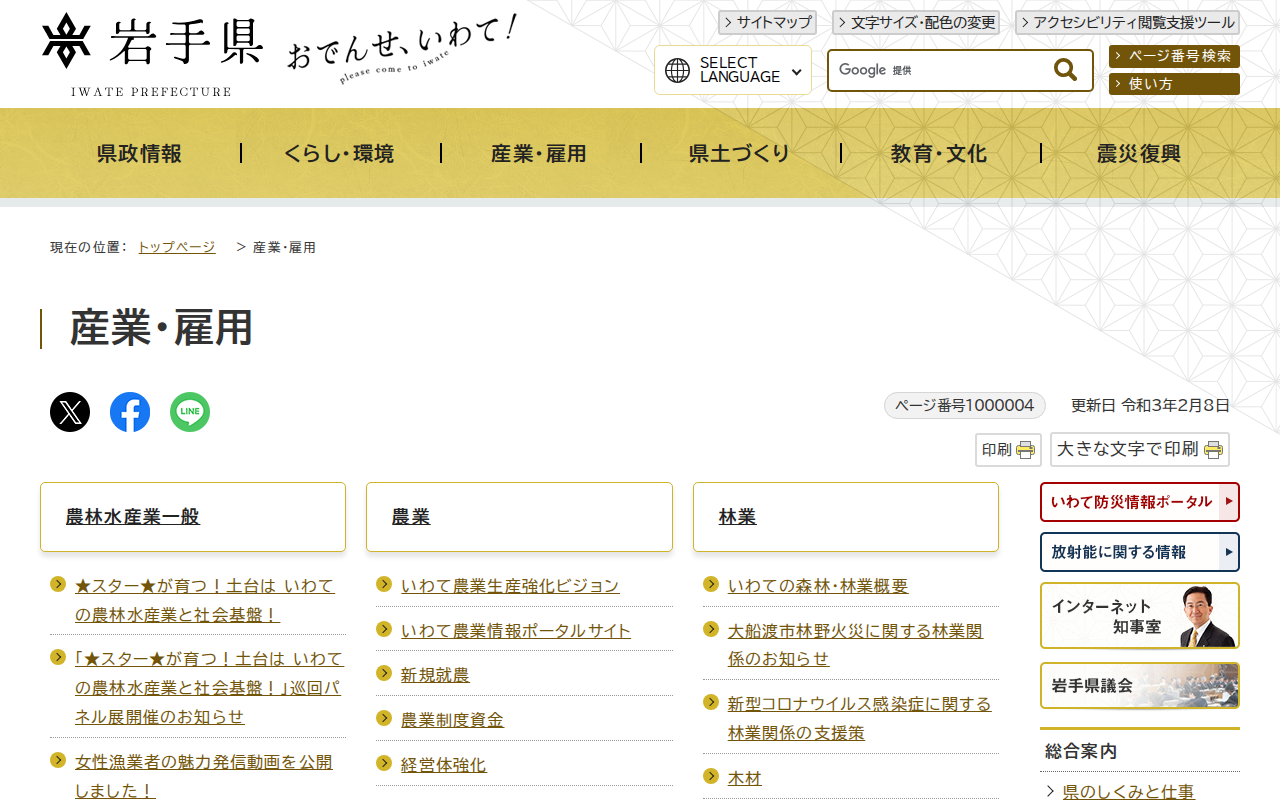This screenshot has height=800, width=1280.
Task: Open いわて防災情報ポータル banner
Action: tap(1140, 502)
